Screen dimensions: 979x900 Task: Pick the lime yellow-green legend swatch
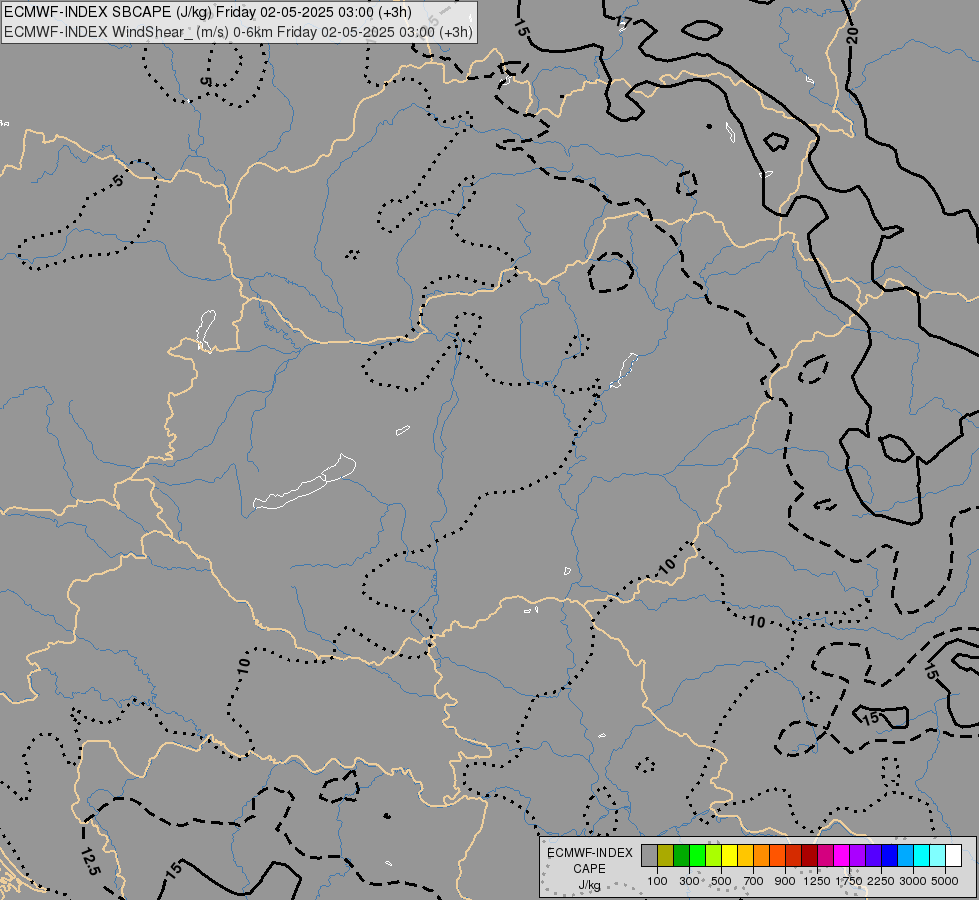coord(714,855)
